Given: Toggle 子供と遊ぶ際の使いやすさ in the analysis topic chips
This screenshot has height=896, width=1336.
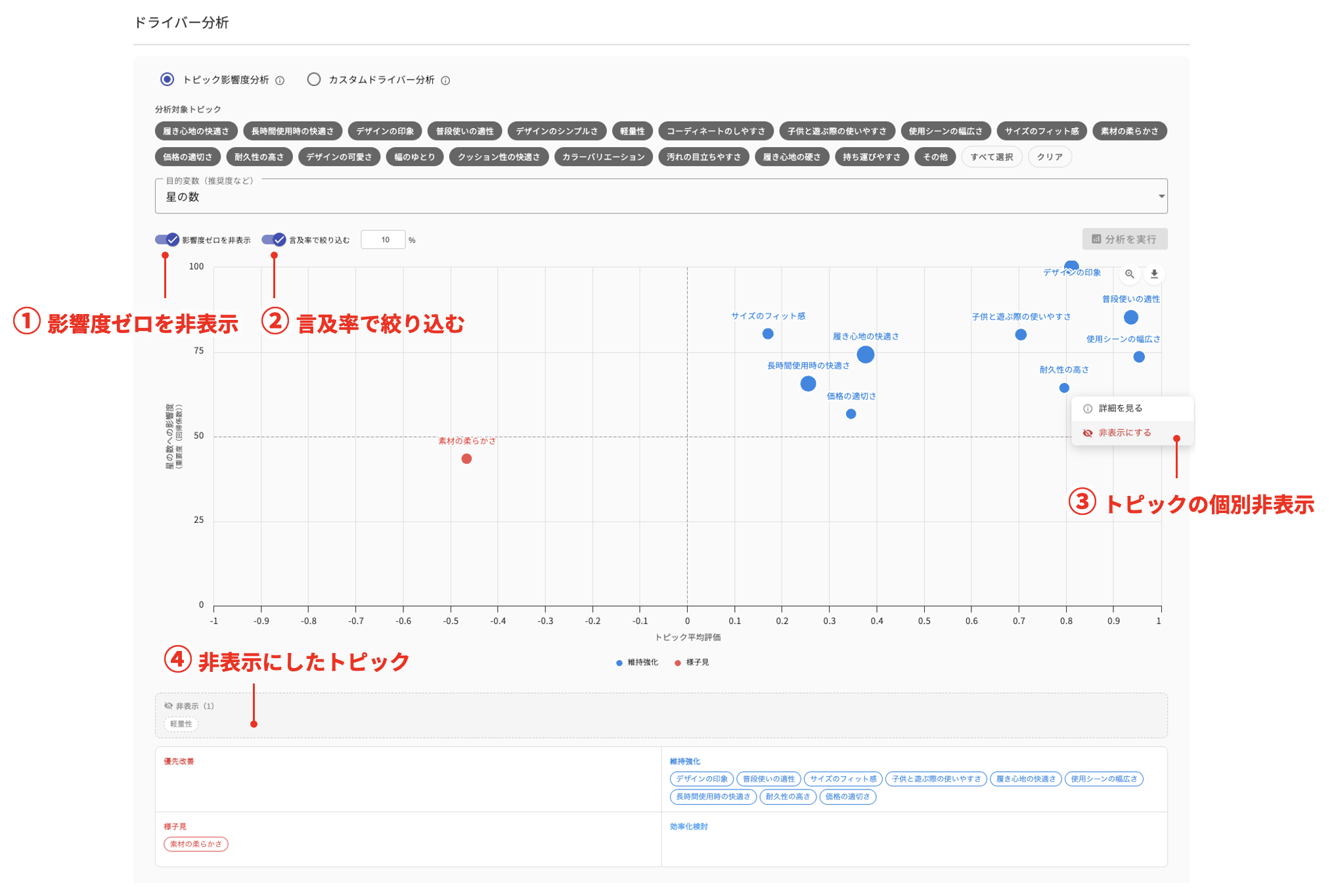Looking at the screenshot, I should click(x=837, y=131).
